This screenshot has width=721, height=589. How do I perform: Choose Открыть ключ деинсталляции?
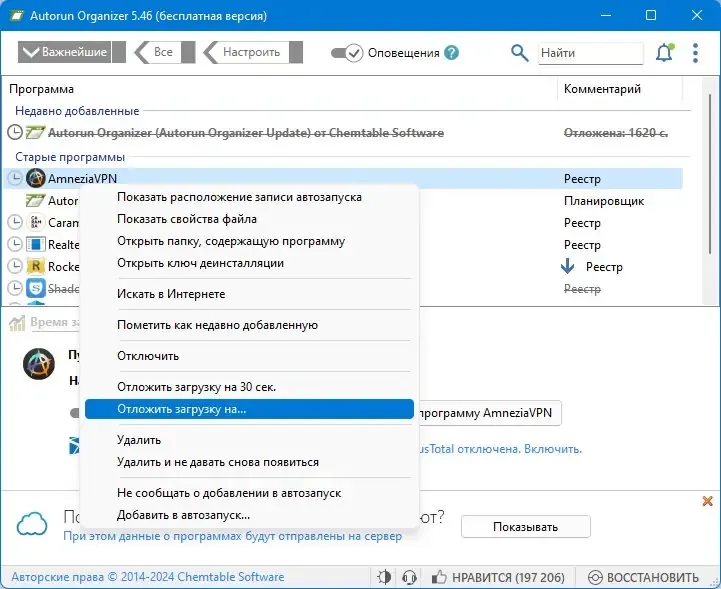click(x=249, y=263)
